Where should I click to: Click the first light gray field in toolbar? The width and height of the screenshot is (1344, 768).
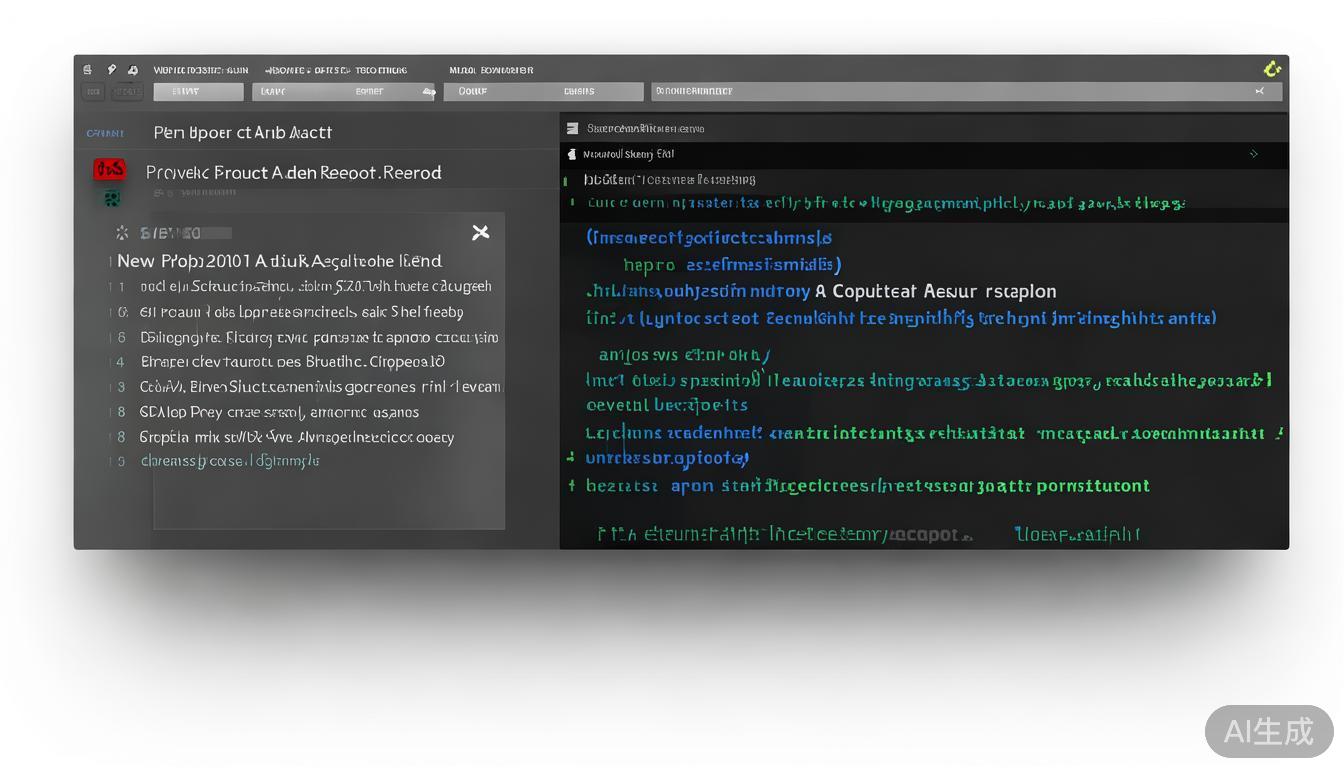(x=198, y=92)
